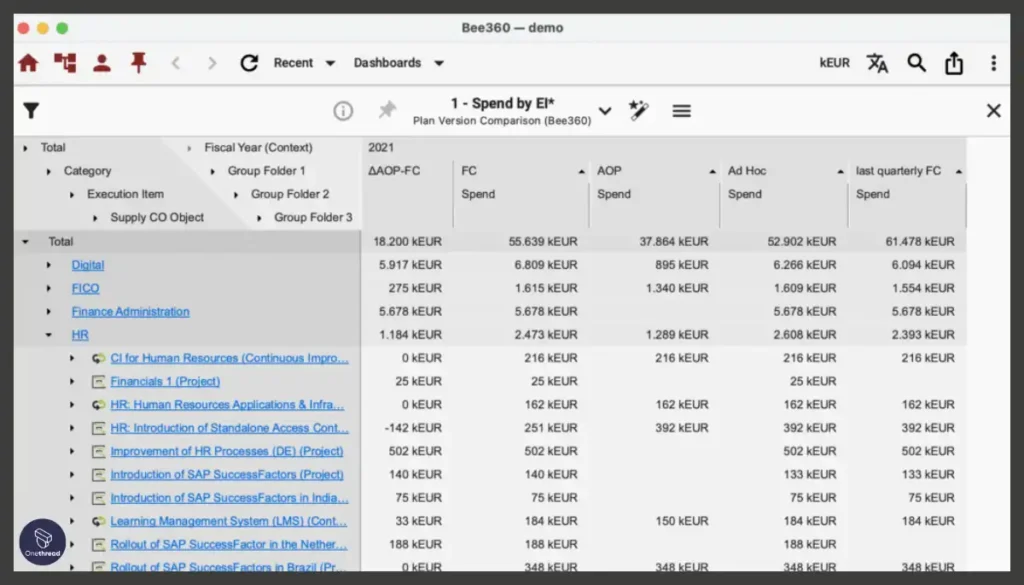Open the filter funnel icon

tap(31, 110)
